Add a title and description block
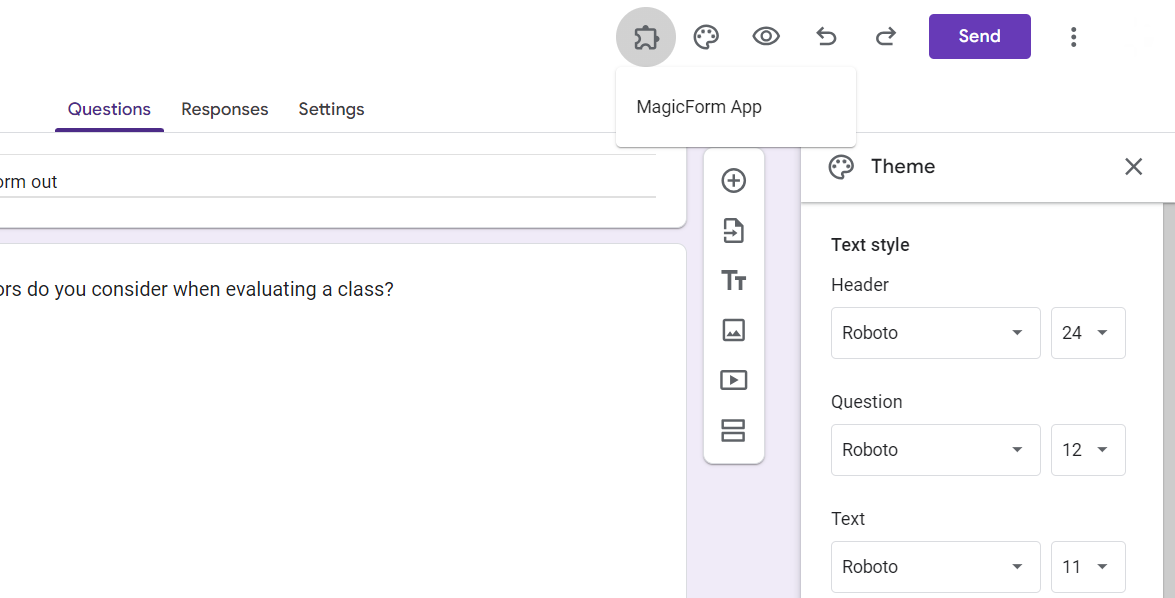This screenshot has width=1175, height=598. click(x=734, y=281)
